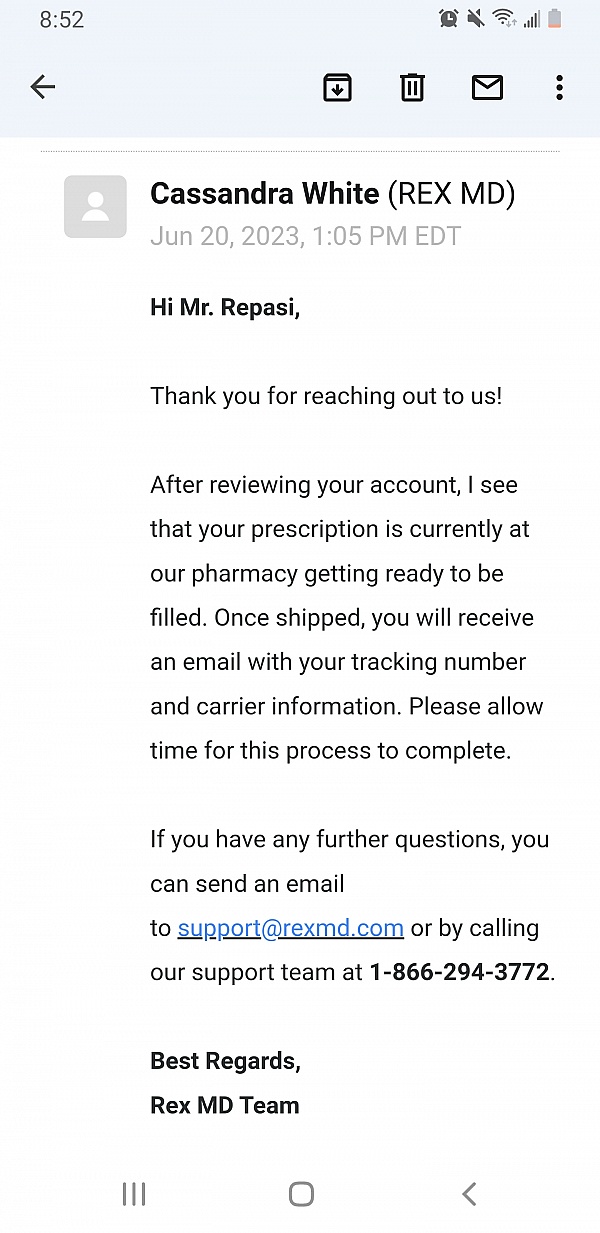Tap the muted sound status icon
Screen dimensions: 600x1233
coord(476,19)
